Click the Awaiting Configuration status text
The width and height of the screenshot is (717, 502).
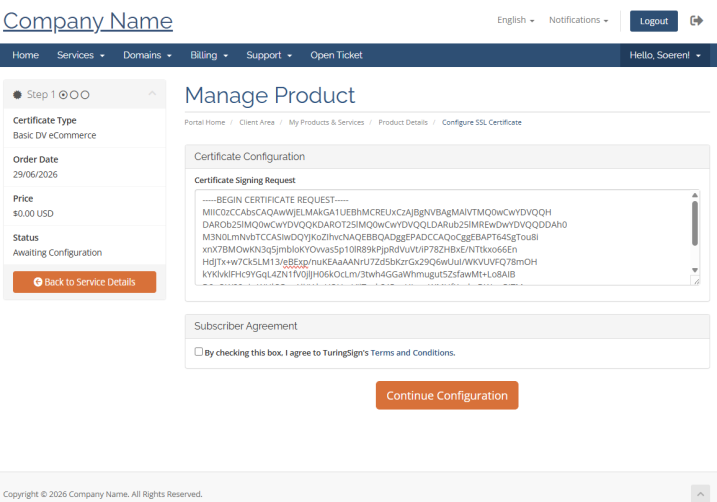[57, 253]
